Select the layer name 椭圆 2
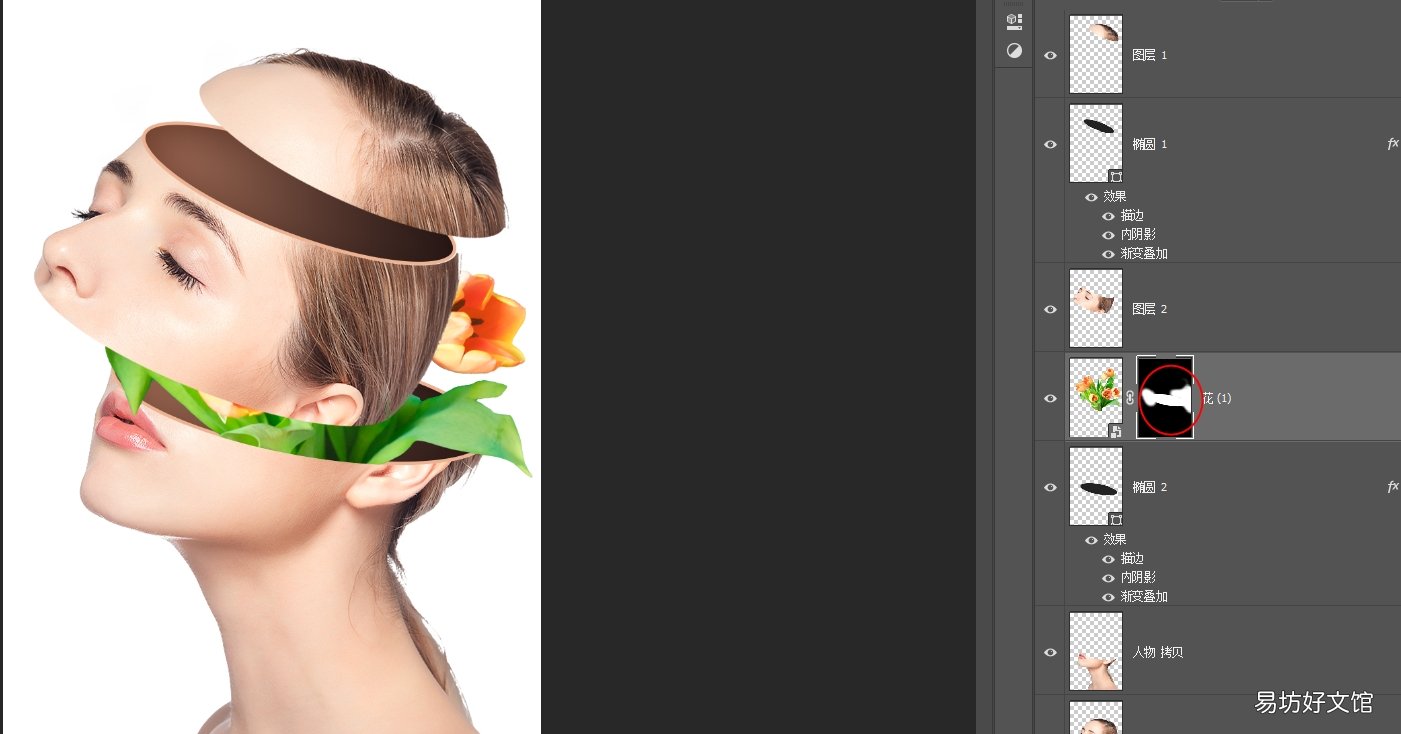 tap(1149, 487)
